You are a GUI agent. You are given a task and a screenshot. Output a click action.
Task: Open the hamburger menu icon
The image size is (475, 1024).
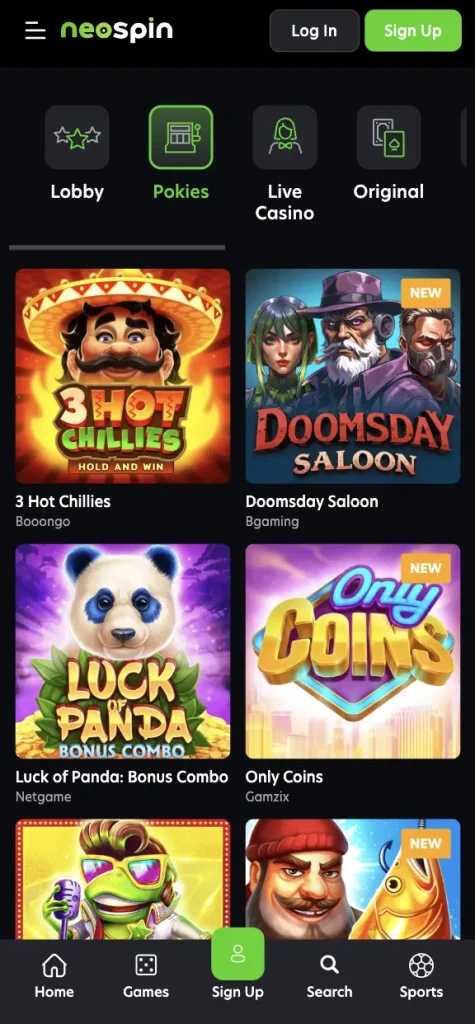pyautogui.click(x=35, y=31)
